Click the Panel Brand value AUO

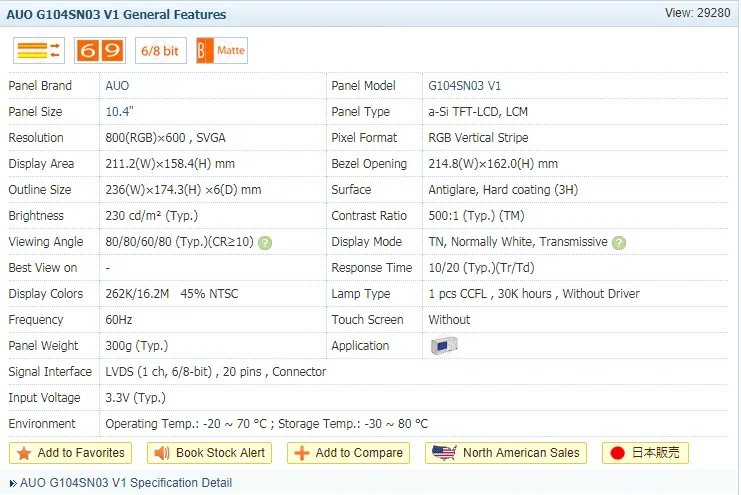[117, 86]
